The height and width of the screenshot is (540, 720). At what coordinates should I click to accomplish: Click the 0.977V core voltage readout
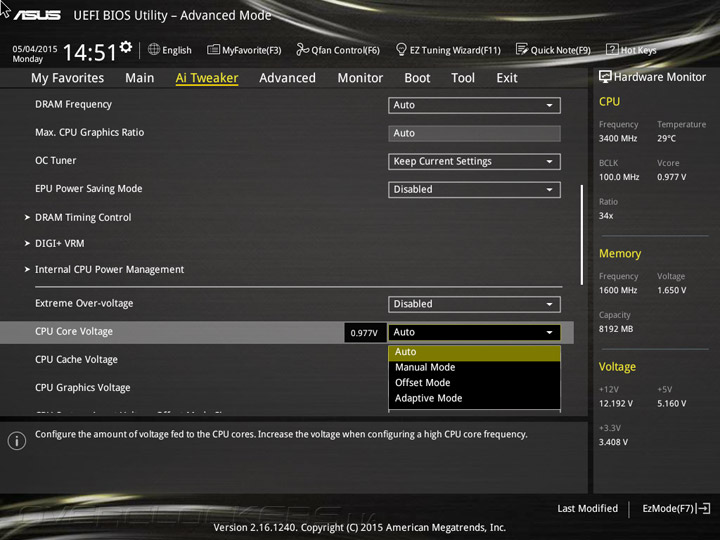pos(364,333)
